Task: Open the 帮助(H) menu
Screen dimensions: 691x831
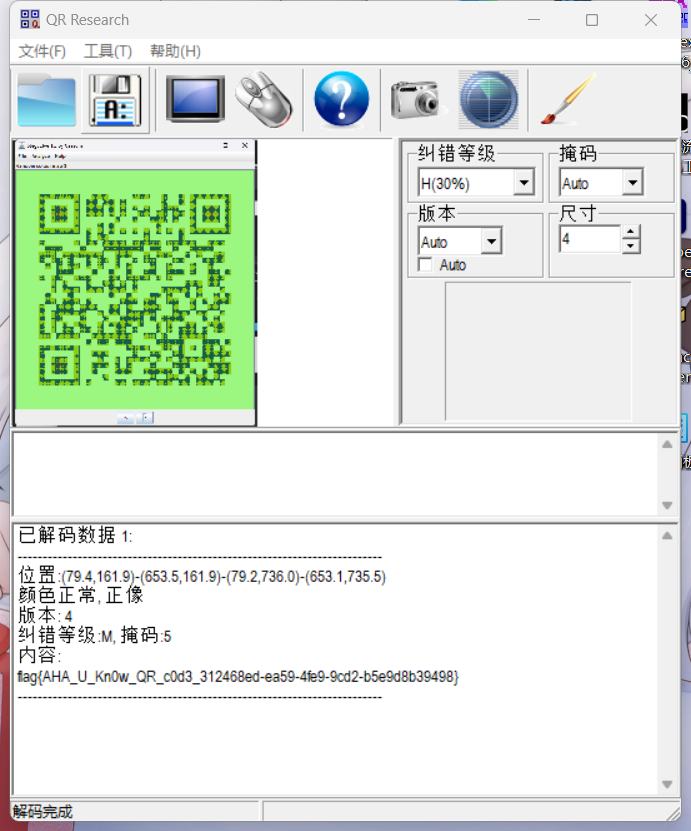Action: [x=175, y=51]
